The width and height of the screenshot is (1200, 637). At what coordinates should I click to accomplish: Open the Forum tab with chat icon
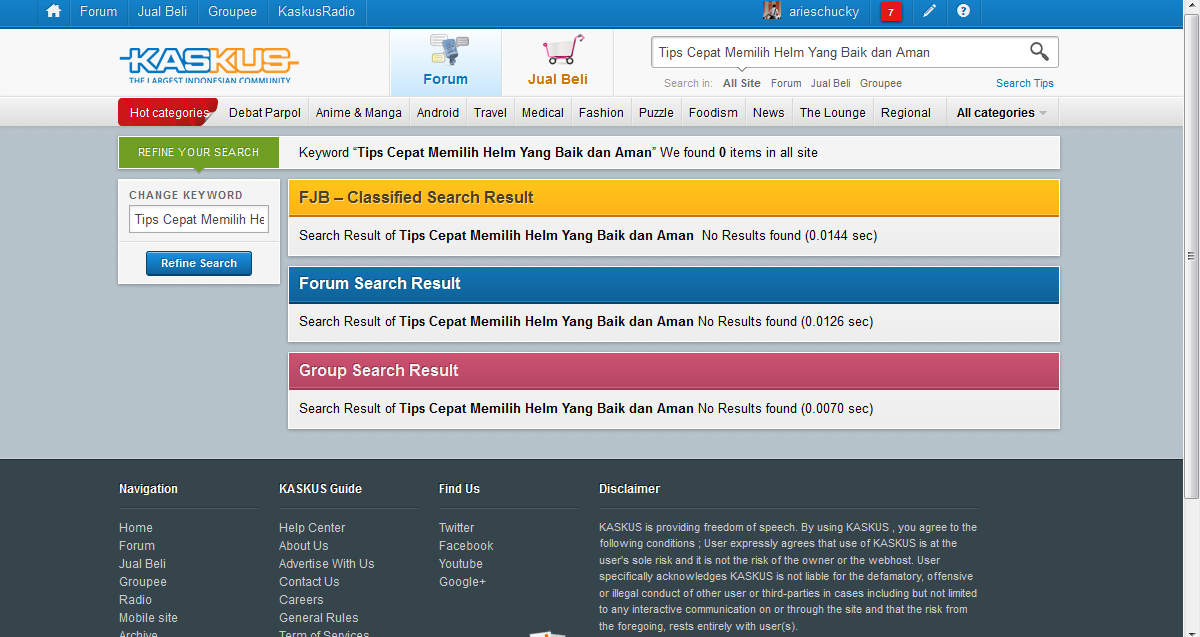pyautogui.click(x=445, y=62)
